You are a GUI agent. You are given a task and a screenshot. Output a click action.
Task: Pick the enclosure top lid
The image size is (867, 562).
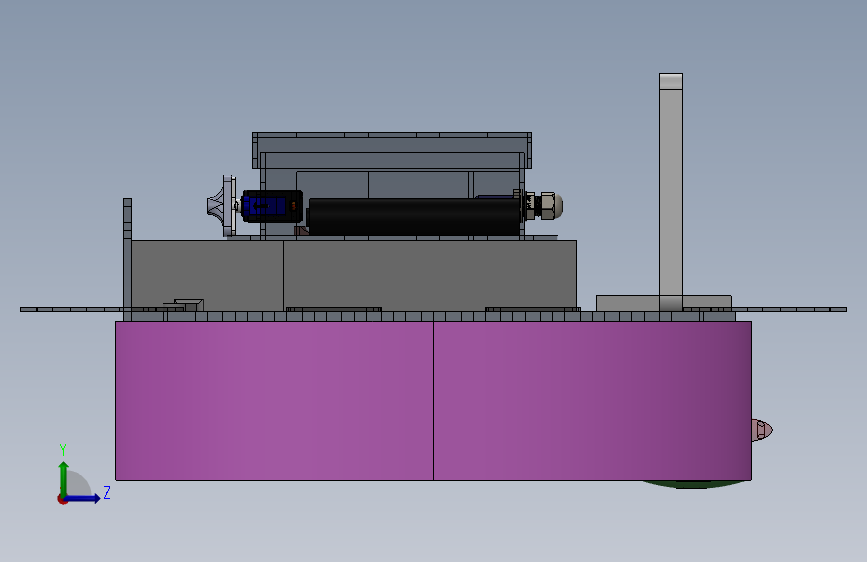pyautogui.click(x=392, y=150)
